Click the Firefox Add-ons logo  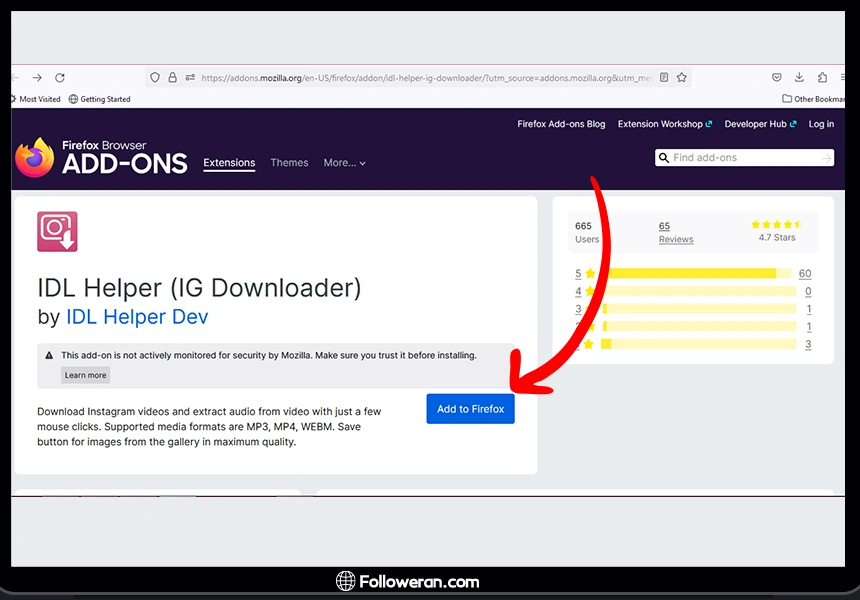[101, 158]
